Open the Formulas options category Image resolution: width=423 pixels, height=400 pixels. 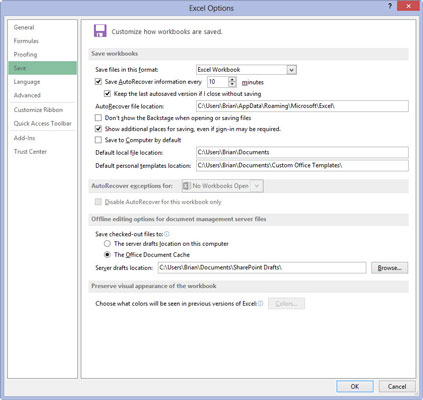pos(42,41)
